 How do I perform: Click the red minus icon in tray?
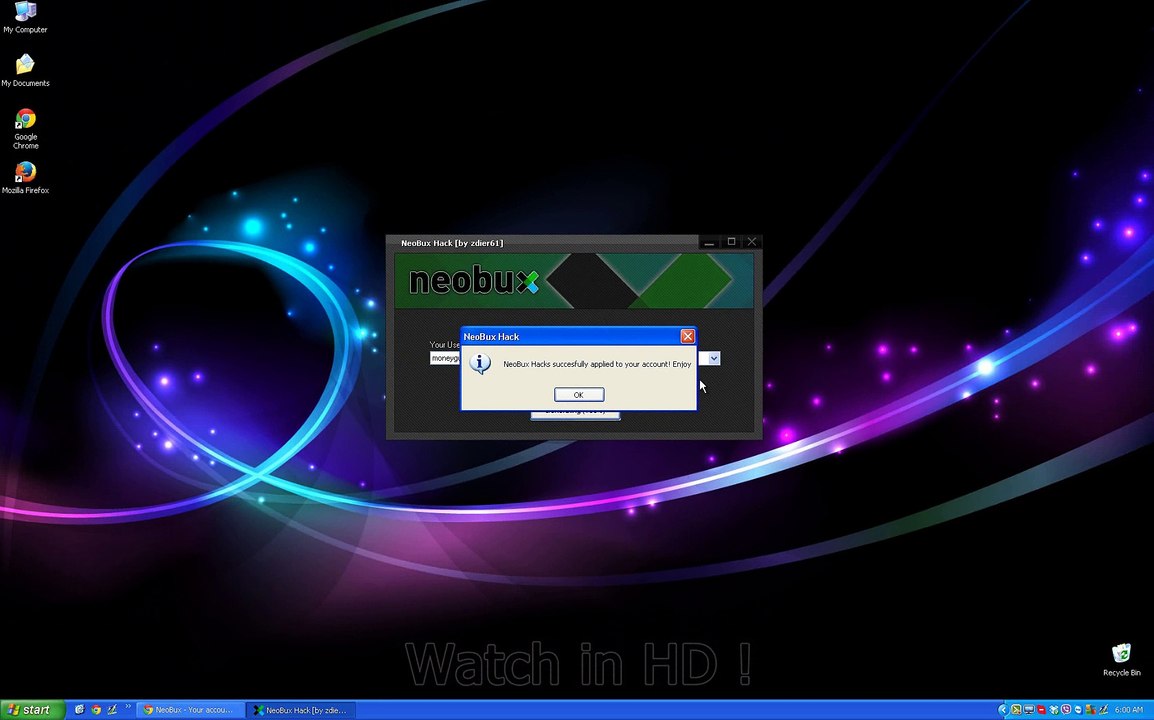click(x=1041, y=710)
